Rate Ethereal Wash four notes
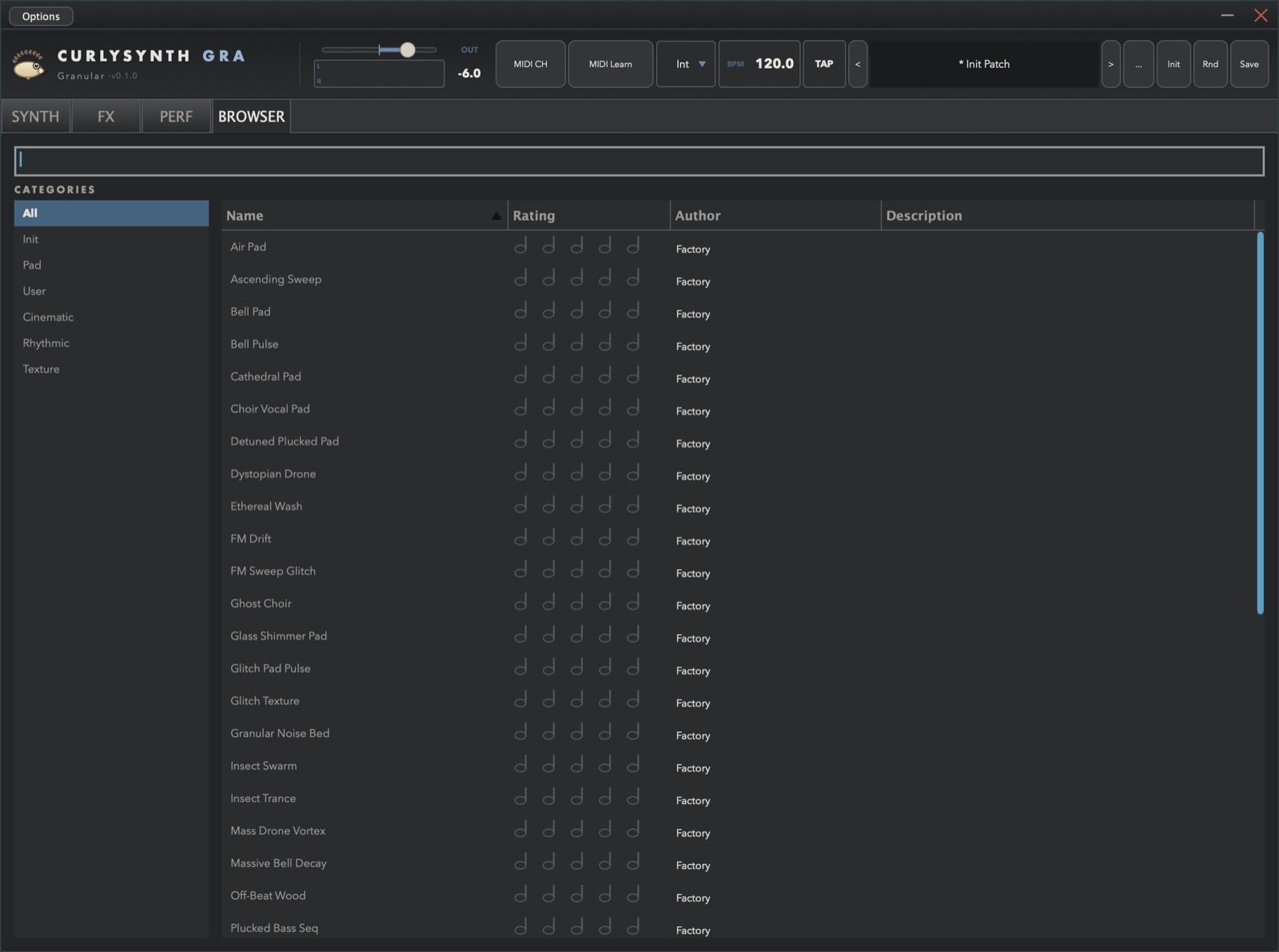1279x952 pixels. point(605,506)
